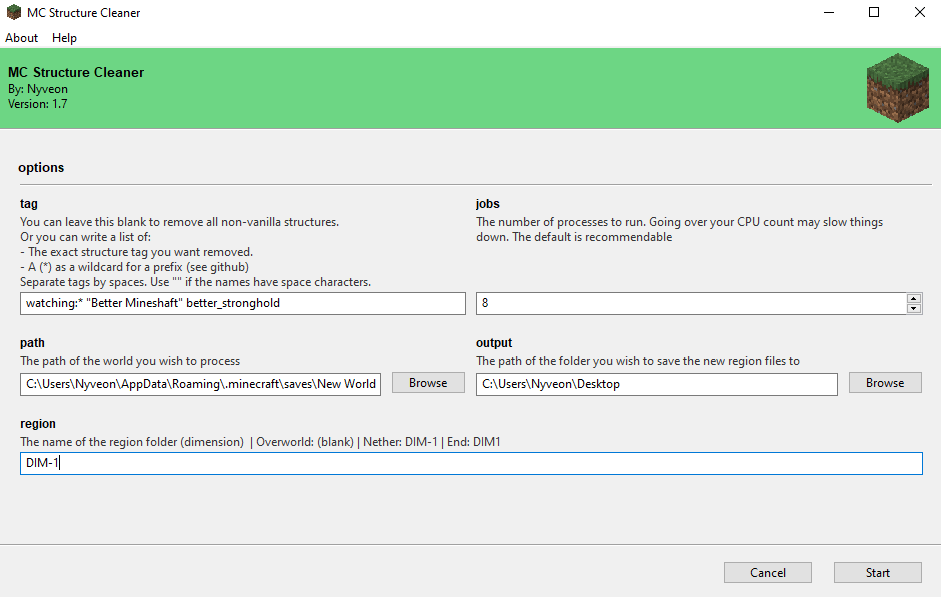Click the Cancel button
Viewport: 941px width, 597px height.
(768, 572)
